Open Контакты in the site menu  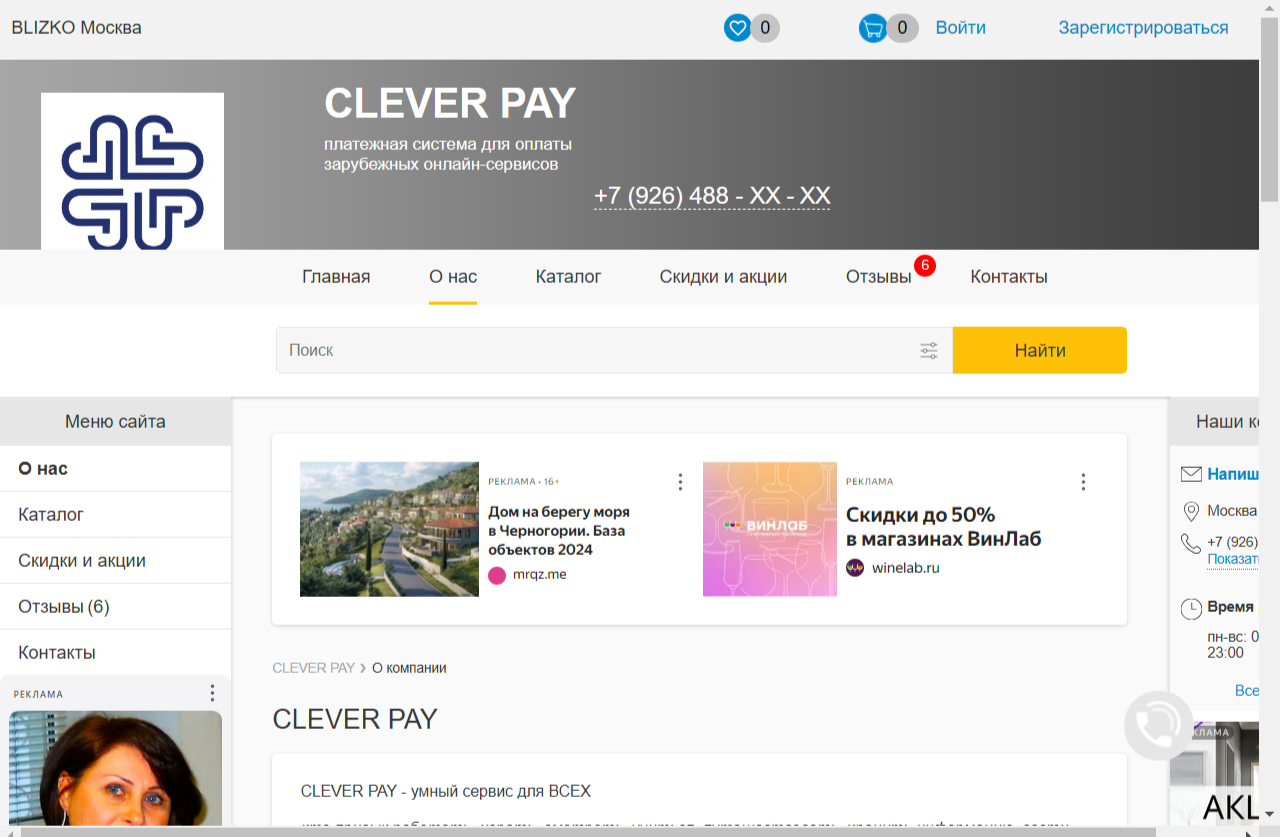[x=116, y=652]
